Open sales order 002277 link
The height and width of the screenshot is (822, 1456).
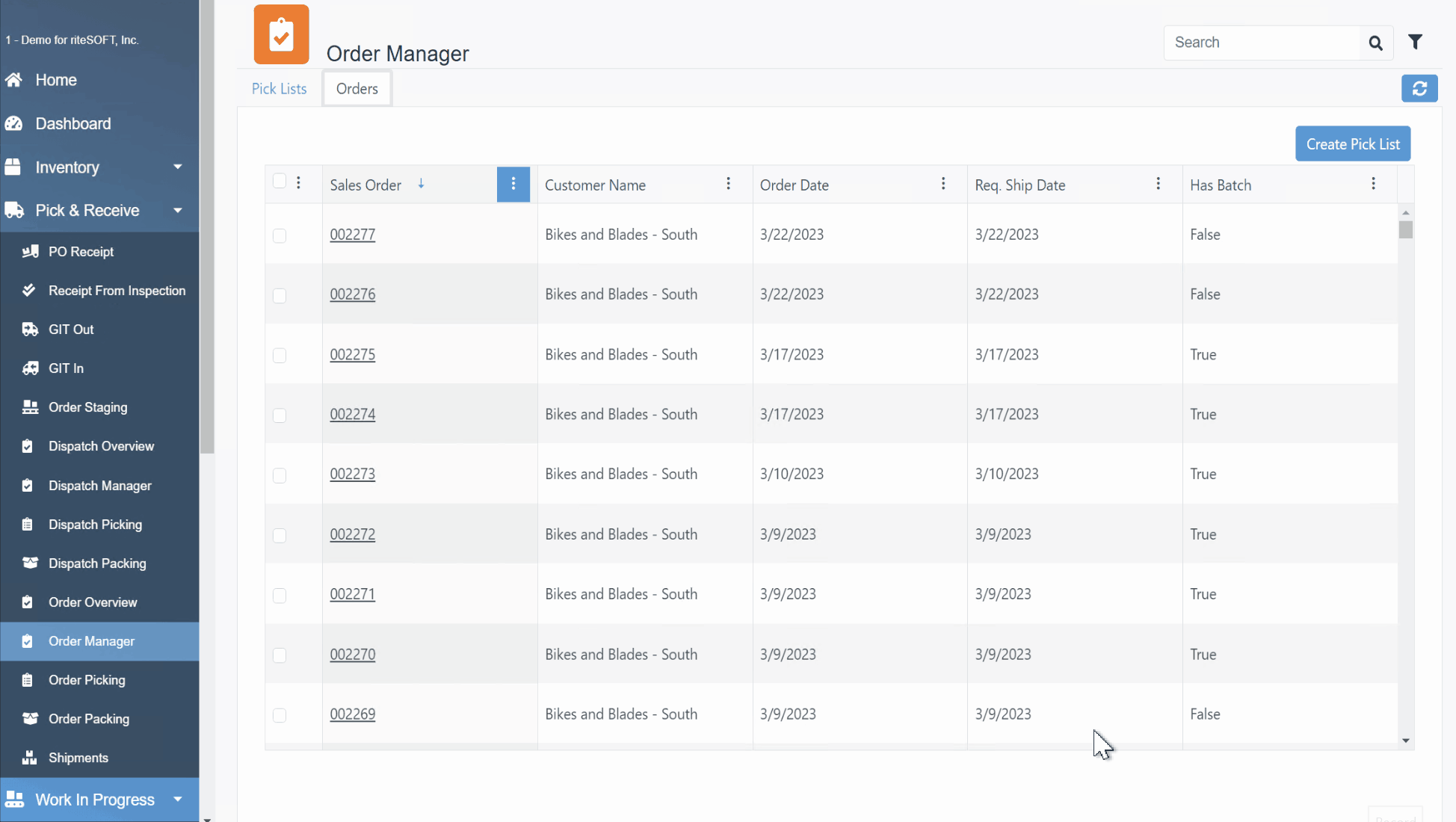[x=353, y=235]
